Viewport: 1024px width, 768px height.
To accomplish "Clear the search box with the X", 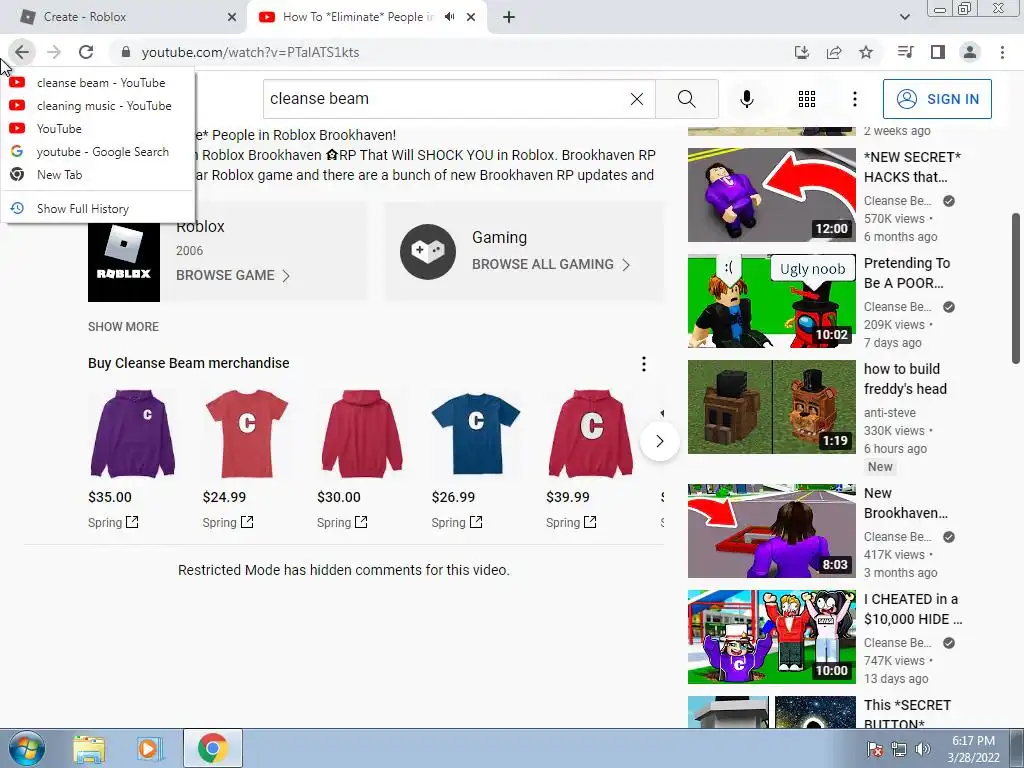I will [637, 99].
